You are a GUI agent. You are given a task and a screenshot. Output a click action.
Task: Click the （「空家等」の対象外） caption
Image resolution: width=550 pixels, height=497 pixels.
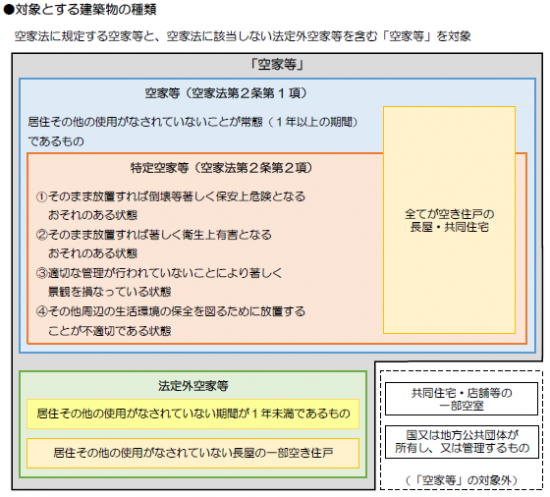(x=462, y=480)
